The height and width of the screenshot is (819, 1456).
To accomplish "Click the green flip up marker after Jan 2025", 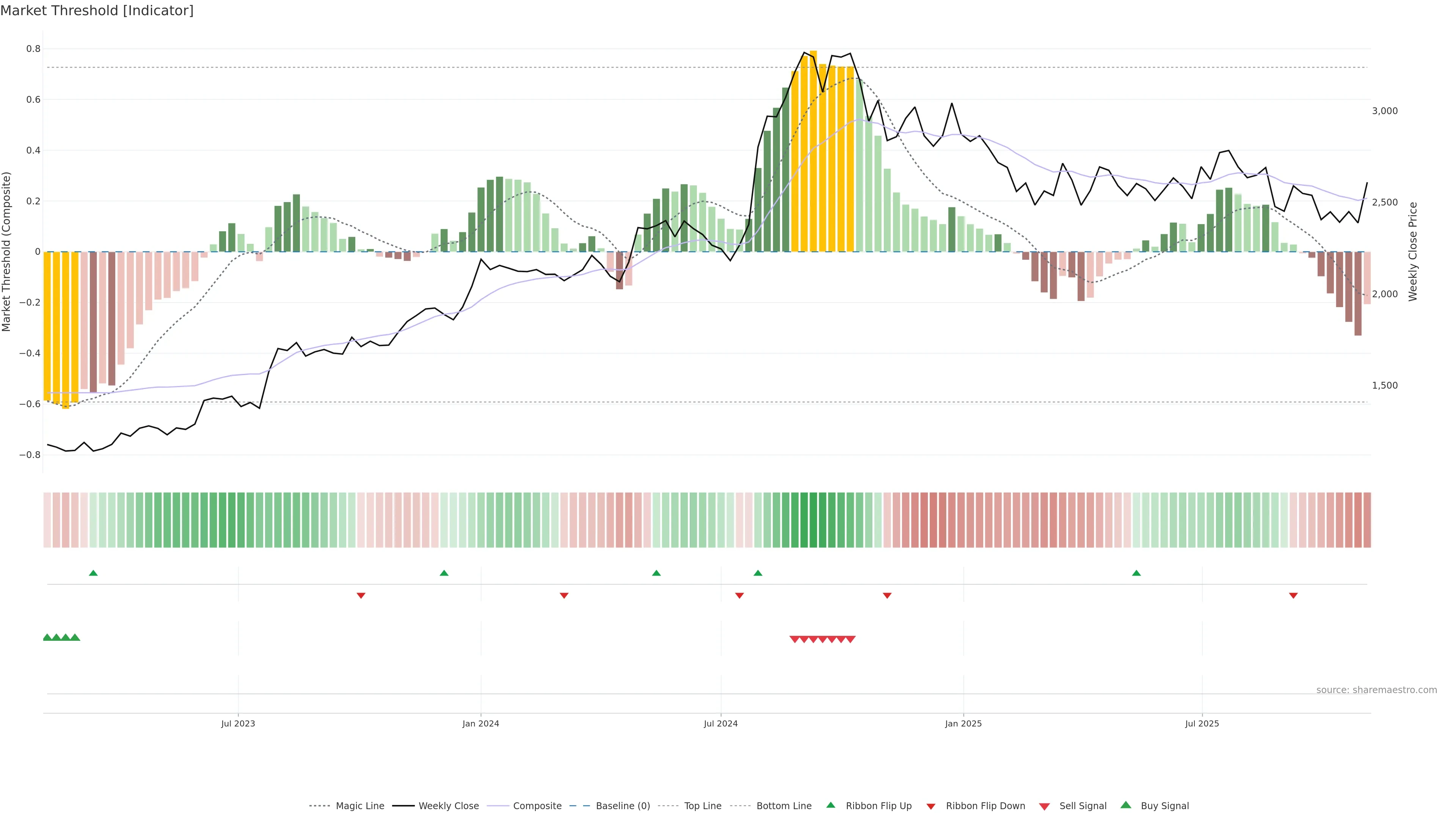I will point(1136,573).
